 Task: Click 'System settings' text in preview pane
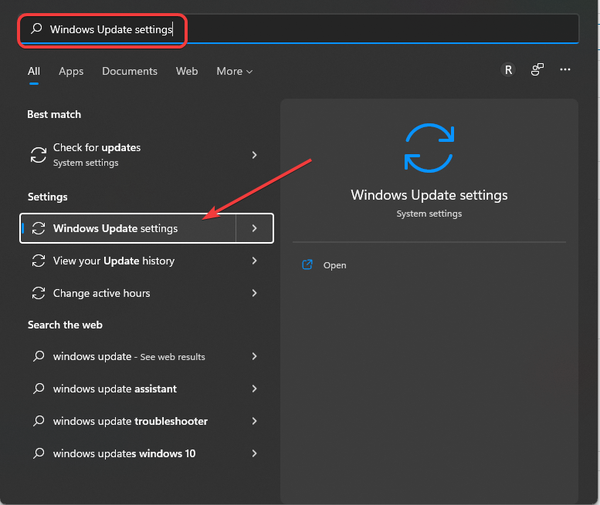429,214
